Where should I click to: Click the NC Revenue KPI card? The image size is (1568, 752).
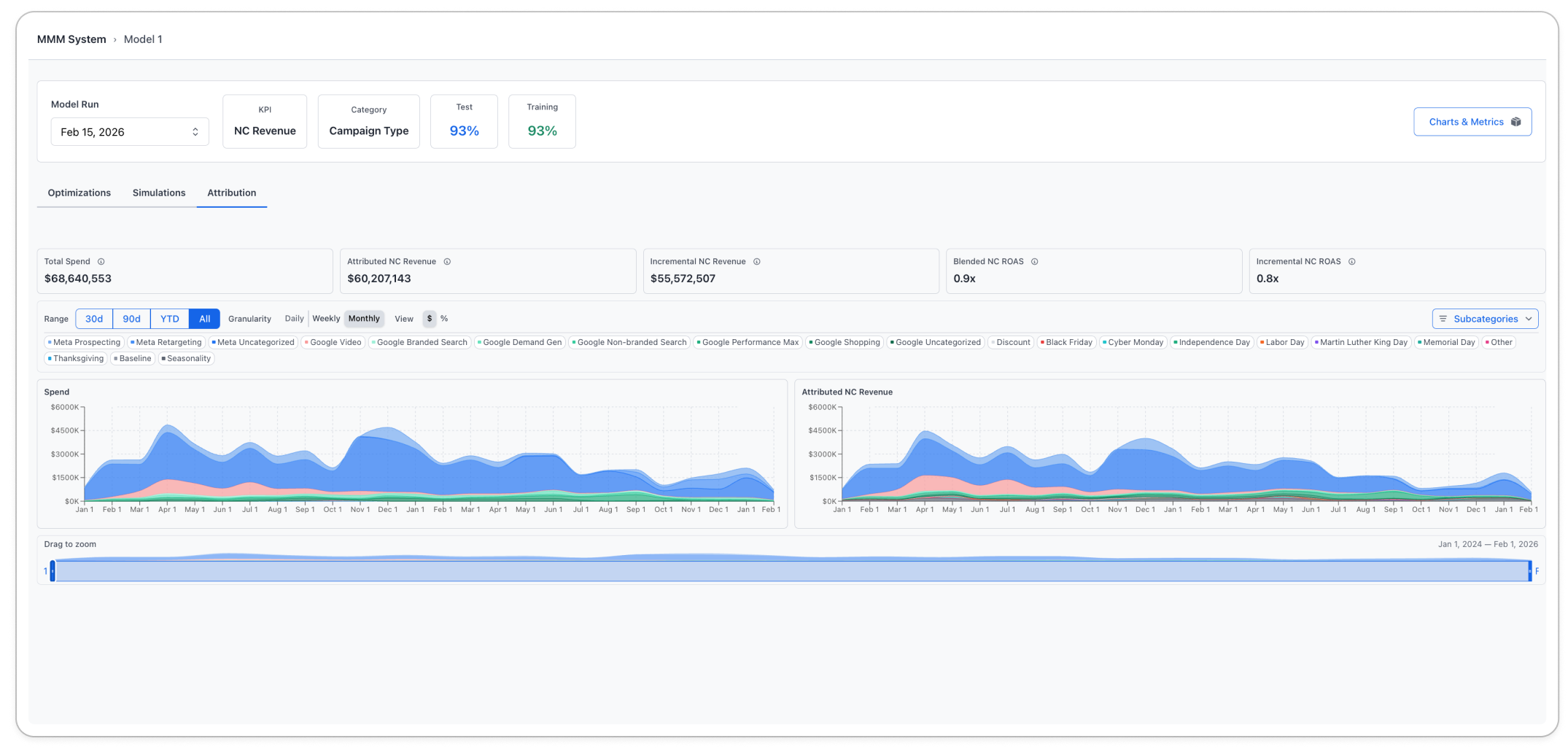265,122
